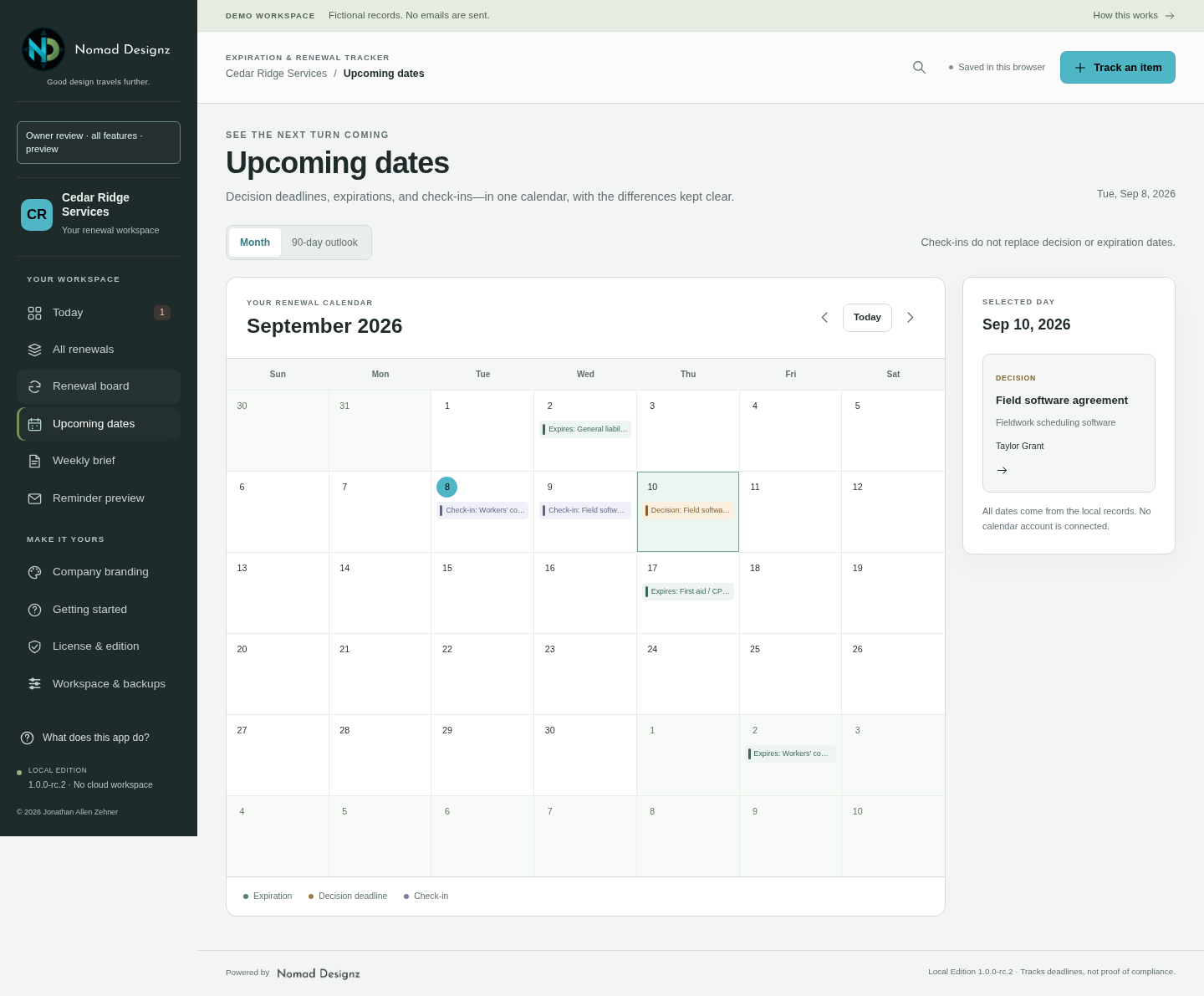
Task: Click the CR workspace avatar
Action: pos(37,215)
